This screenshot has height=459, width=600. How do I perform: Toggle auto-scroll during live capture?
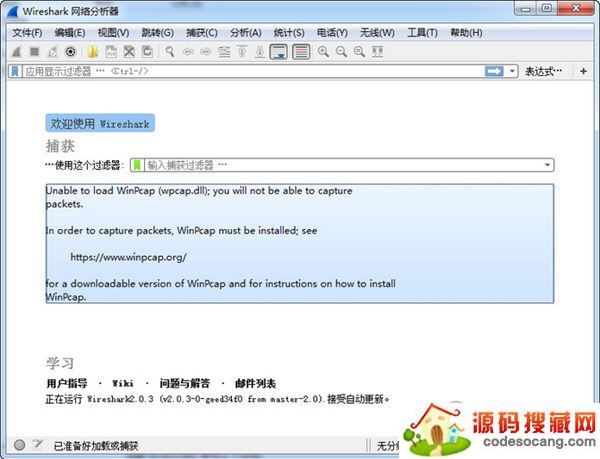[279, 52]
